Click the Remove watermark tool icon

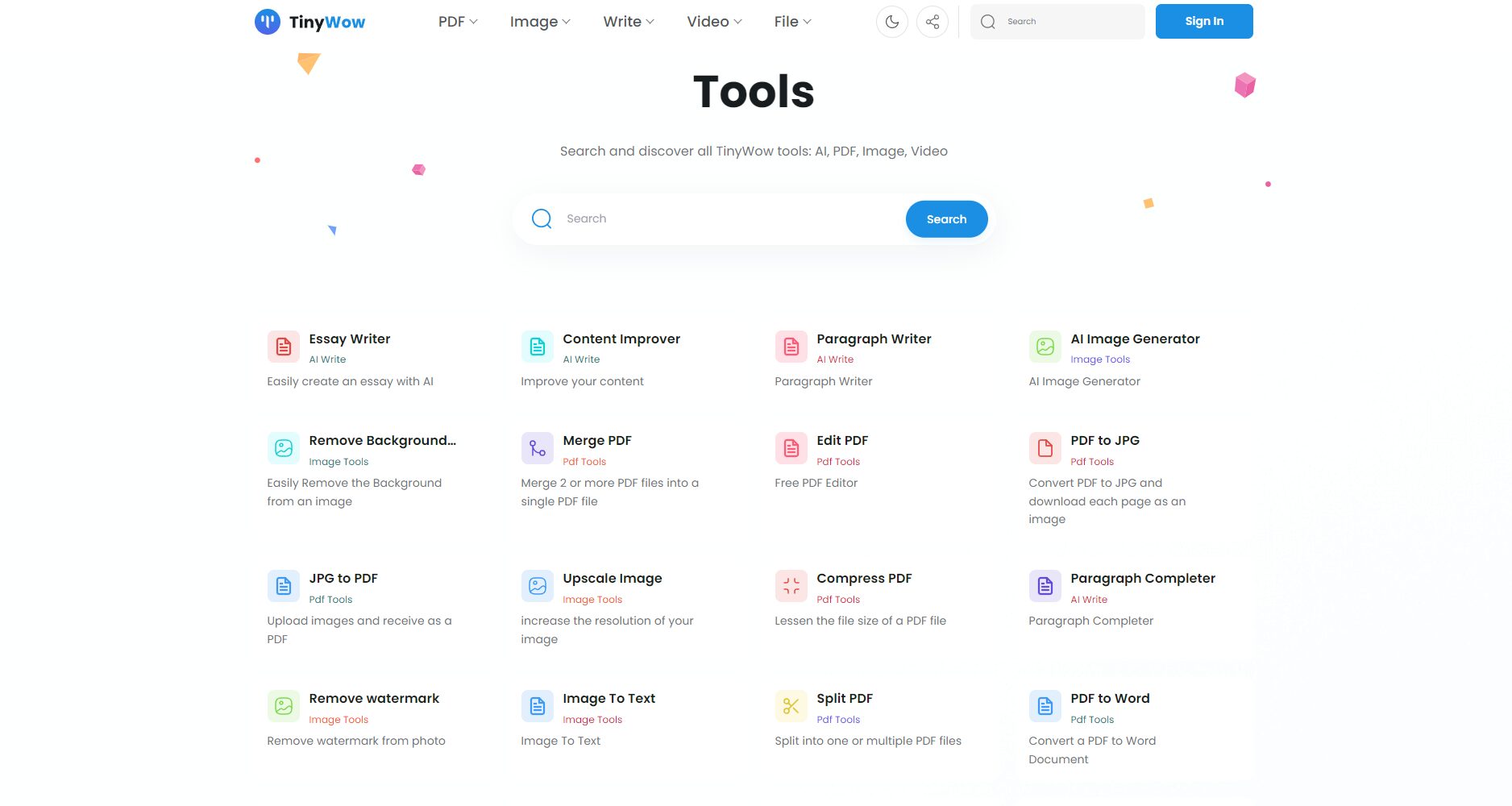(284, 706)
